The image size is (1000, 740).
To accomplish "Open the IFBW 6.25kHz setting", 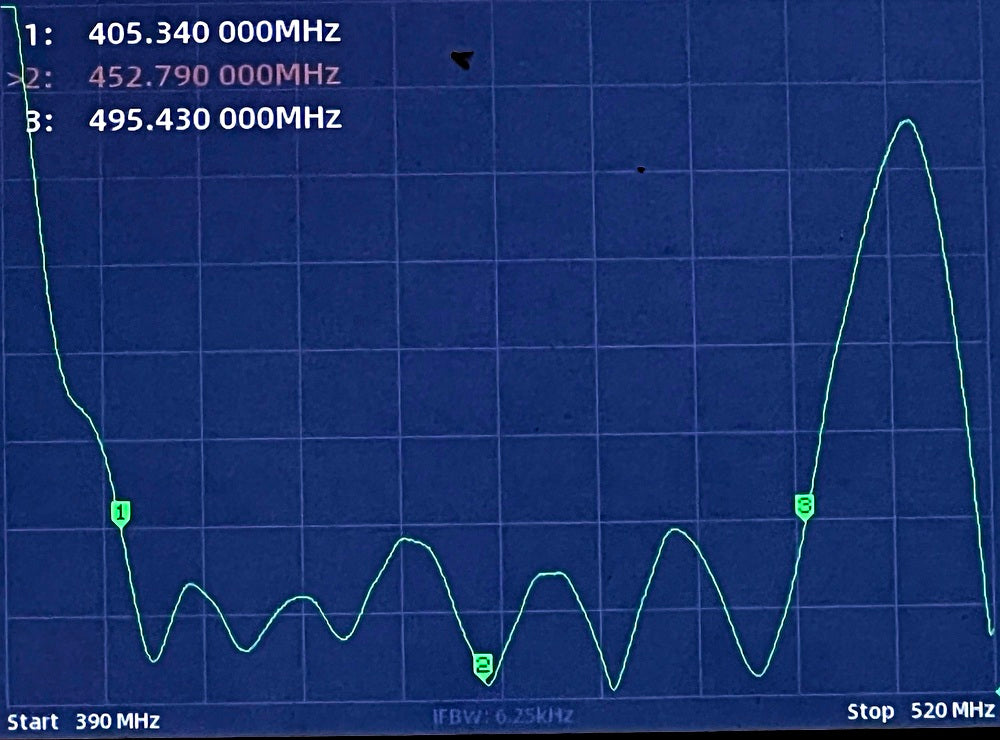I will click(502, 716).
